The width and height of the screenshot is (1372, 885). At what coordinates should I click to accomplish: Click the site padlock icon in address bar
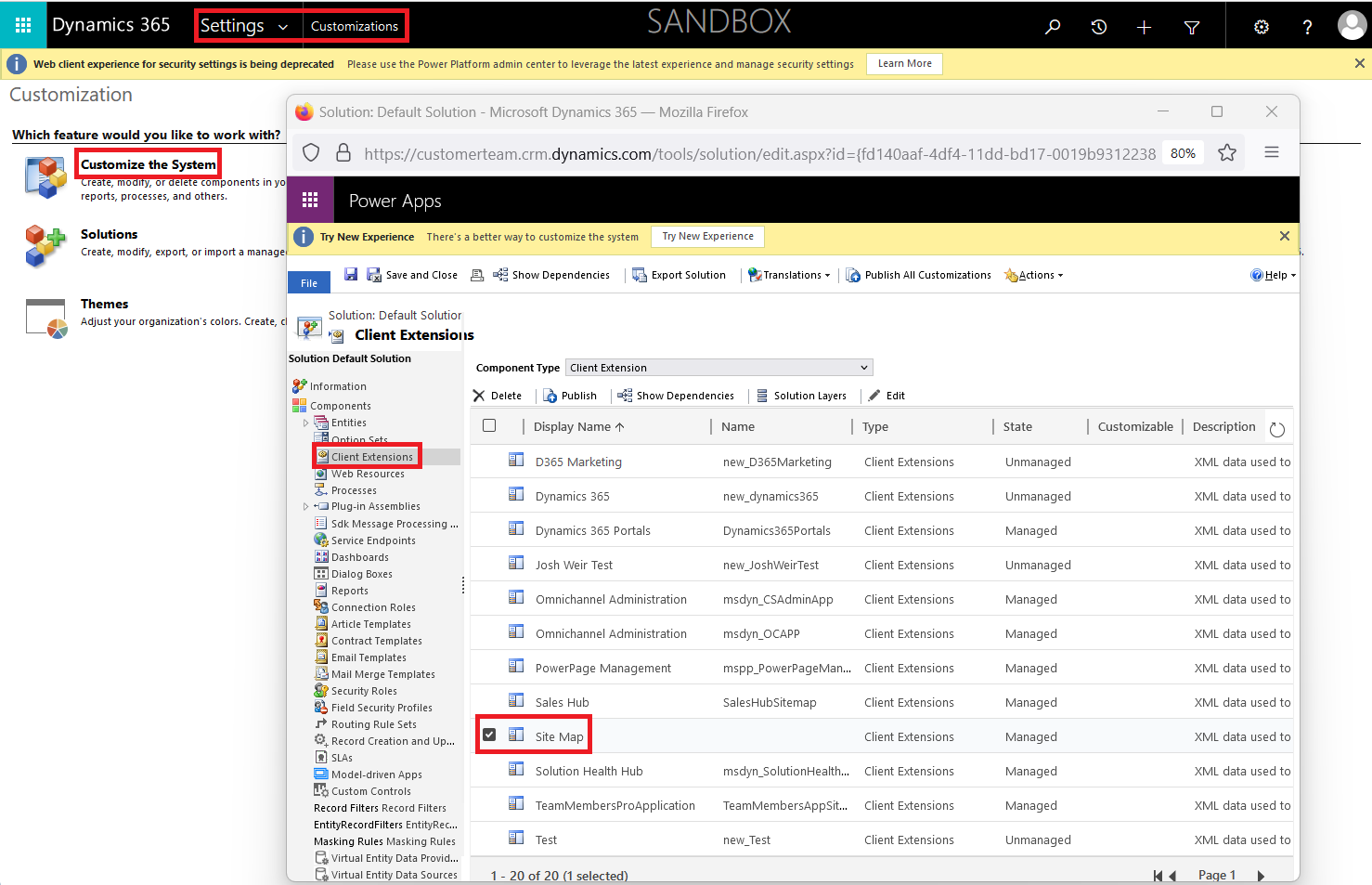(x=343, y=152)
